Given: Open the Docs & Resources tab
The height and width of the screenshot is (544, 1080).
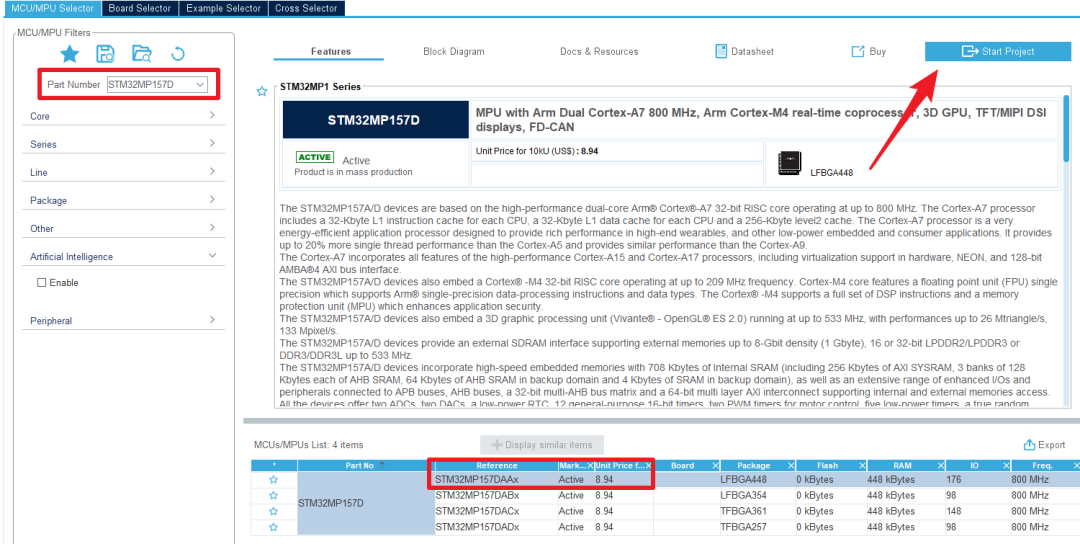Looking at the screenshot, I should [599, 52].
